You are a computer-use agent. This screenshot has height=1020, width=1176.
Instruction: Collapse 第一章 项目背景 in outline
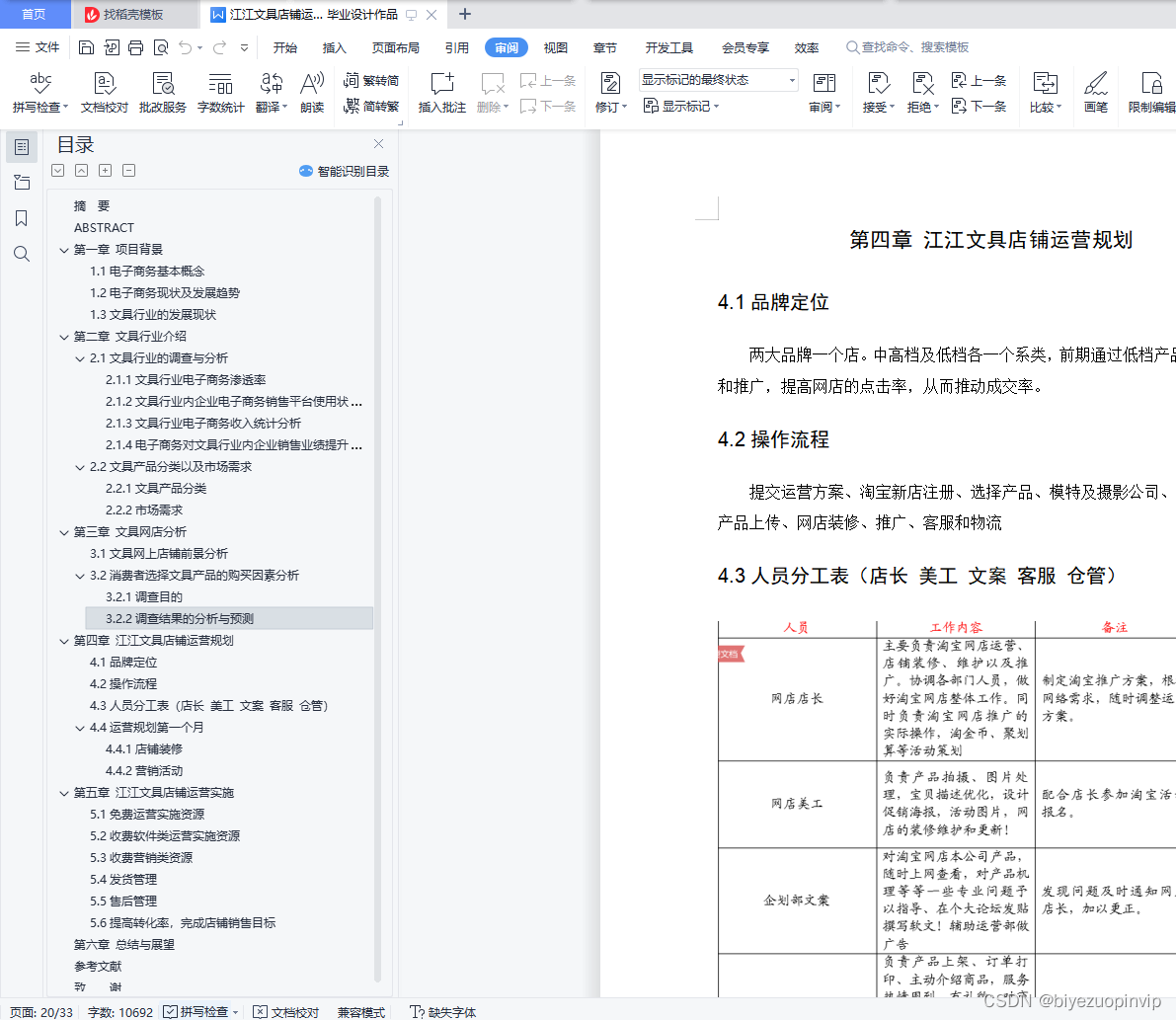(x=64, y=250)
